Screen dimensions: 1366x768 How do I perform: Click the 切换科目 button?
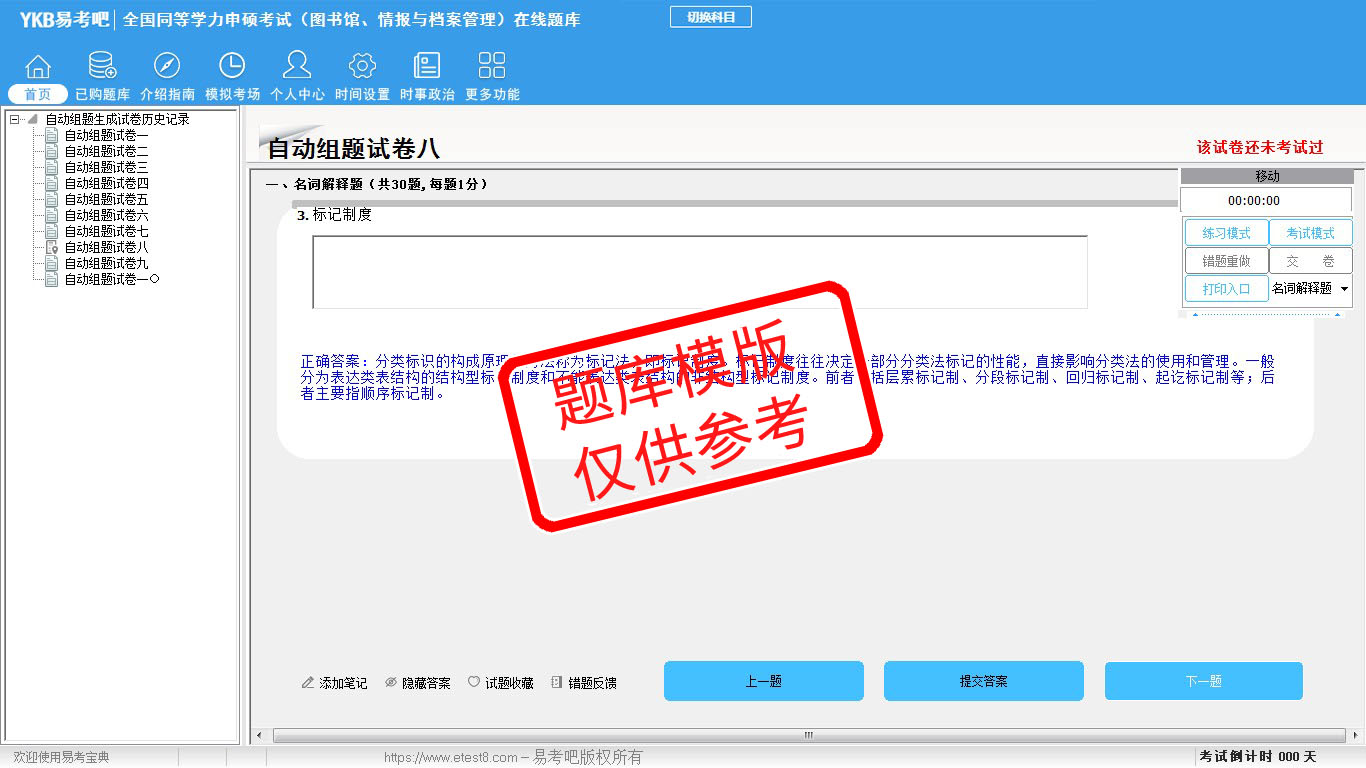(x=710, y=17)
